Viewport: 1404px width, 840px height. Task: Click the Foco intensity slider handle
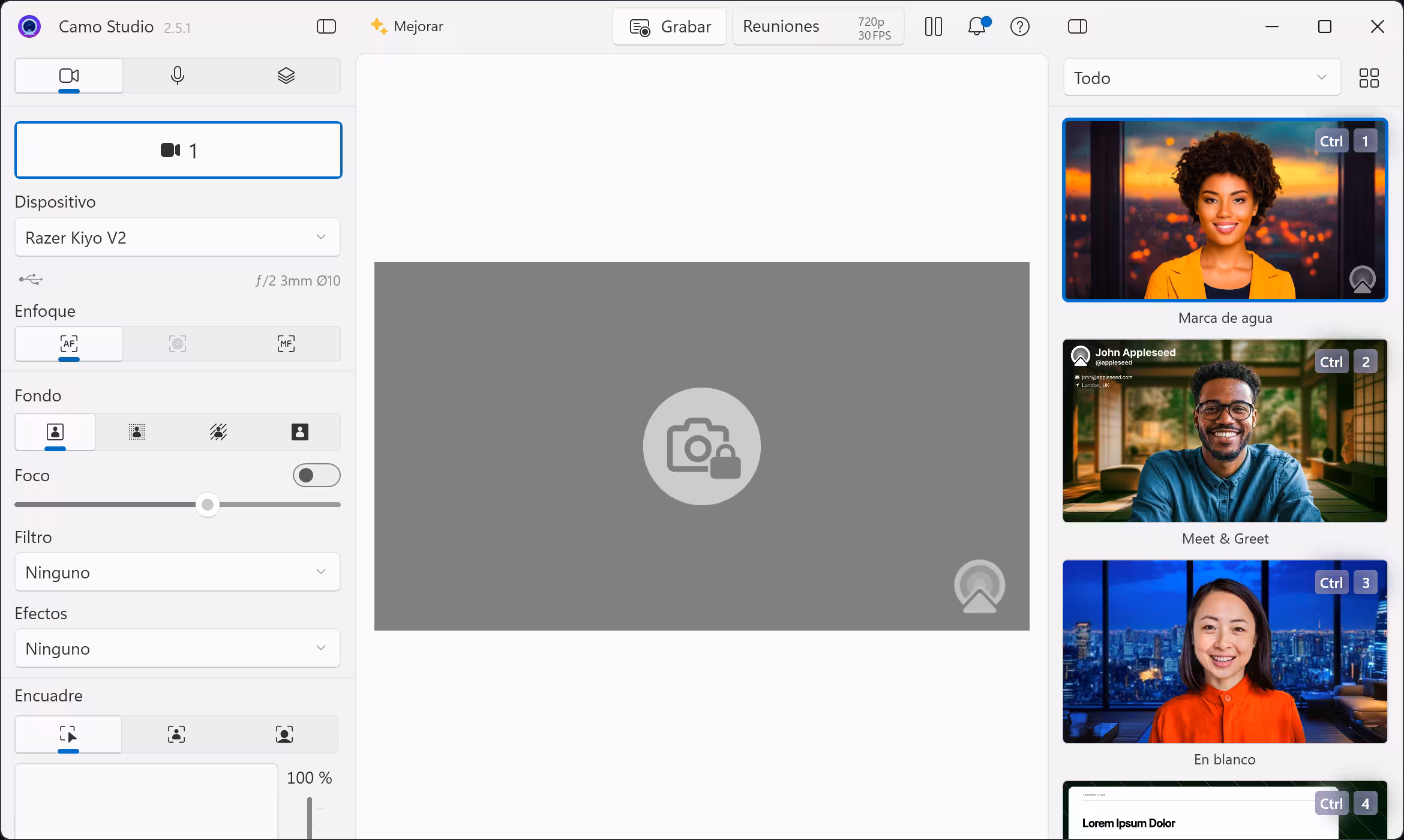pos(208,505)
